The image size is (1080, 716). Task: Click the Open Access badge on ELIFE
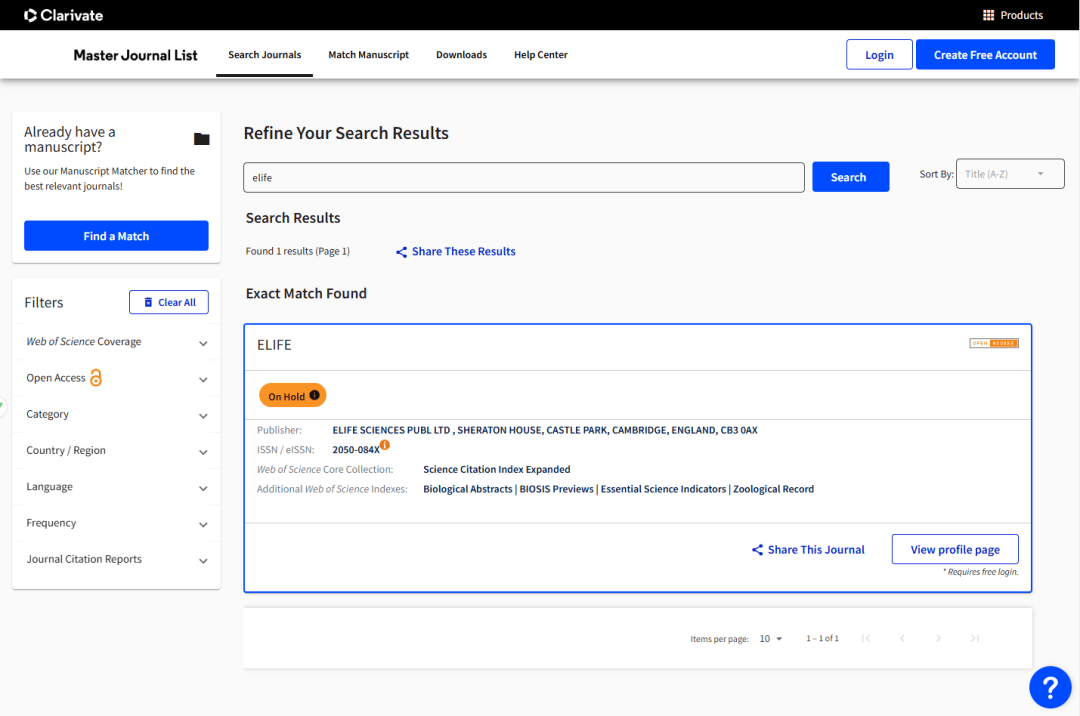point(993,343)
